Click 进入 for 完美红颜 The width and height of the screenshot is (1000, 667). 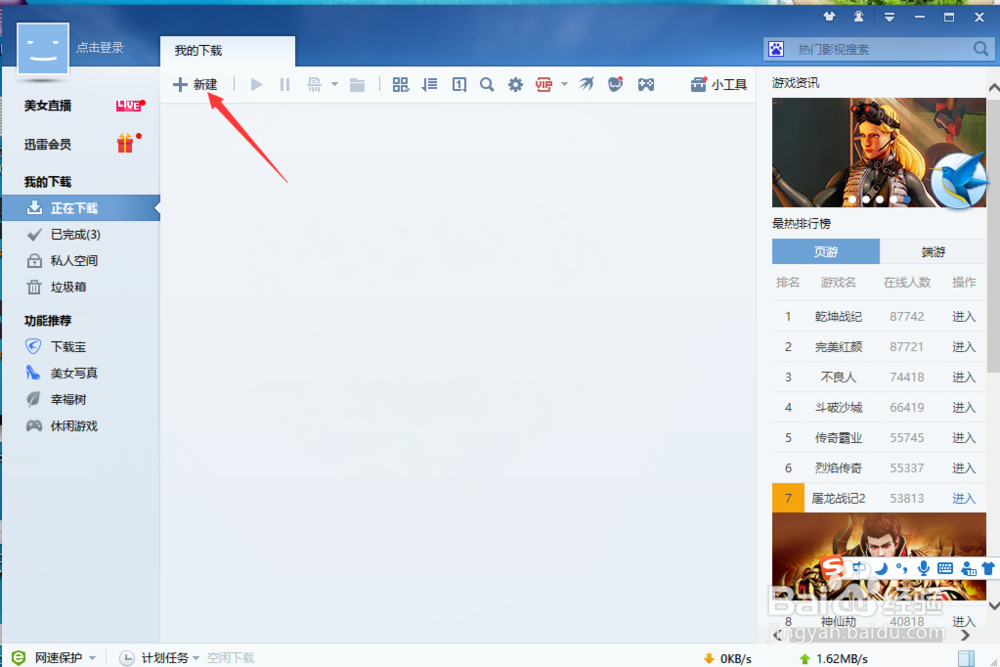click(964, 347)
